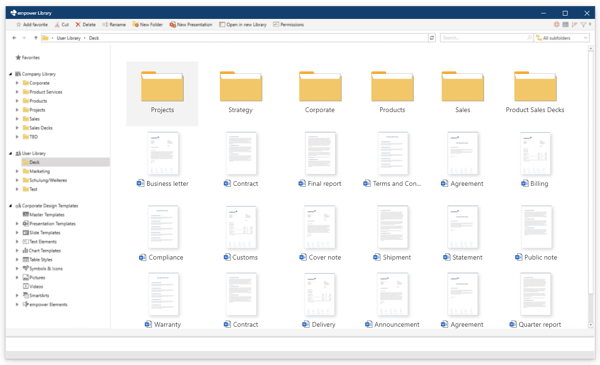Select the Warranty document

(163, 300)
